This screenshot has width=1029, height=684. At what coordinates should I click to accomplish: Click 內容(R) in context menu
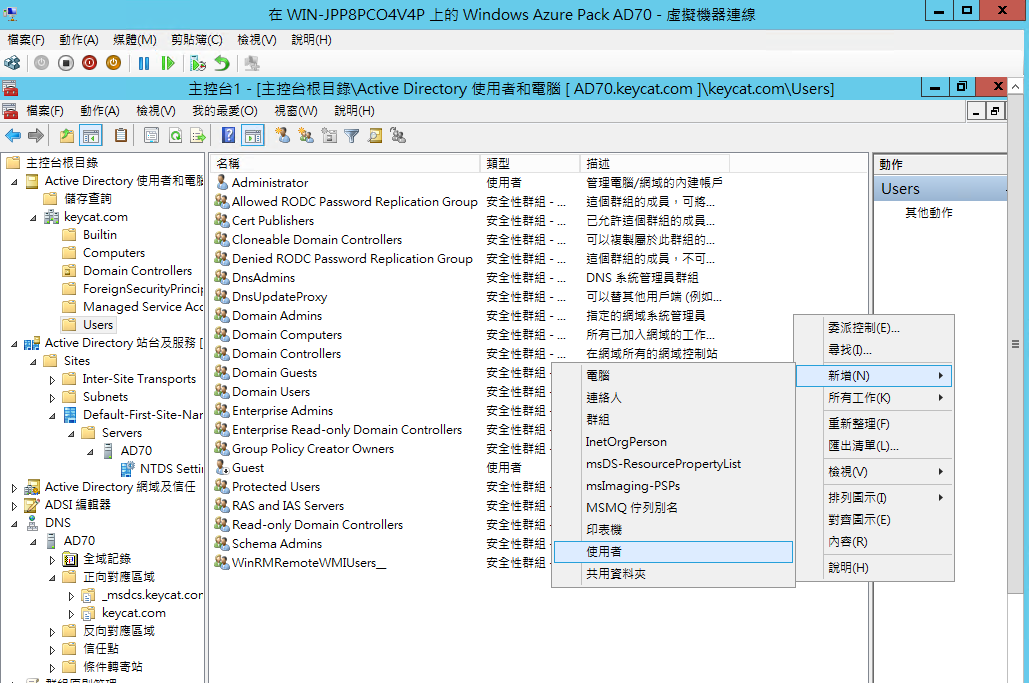(874, 542)
